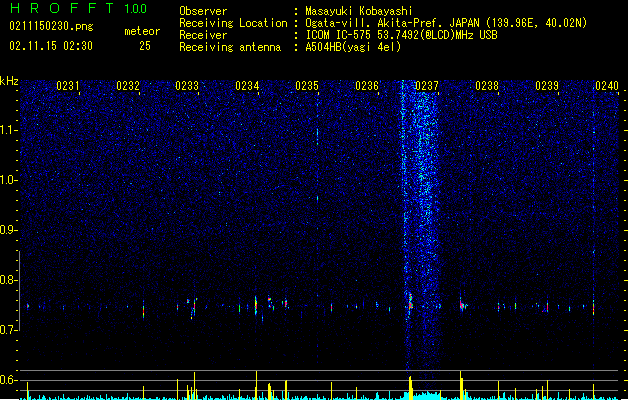
Task: Click the 0.7 kHz frequency axis label
Action: point(9,330)
